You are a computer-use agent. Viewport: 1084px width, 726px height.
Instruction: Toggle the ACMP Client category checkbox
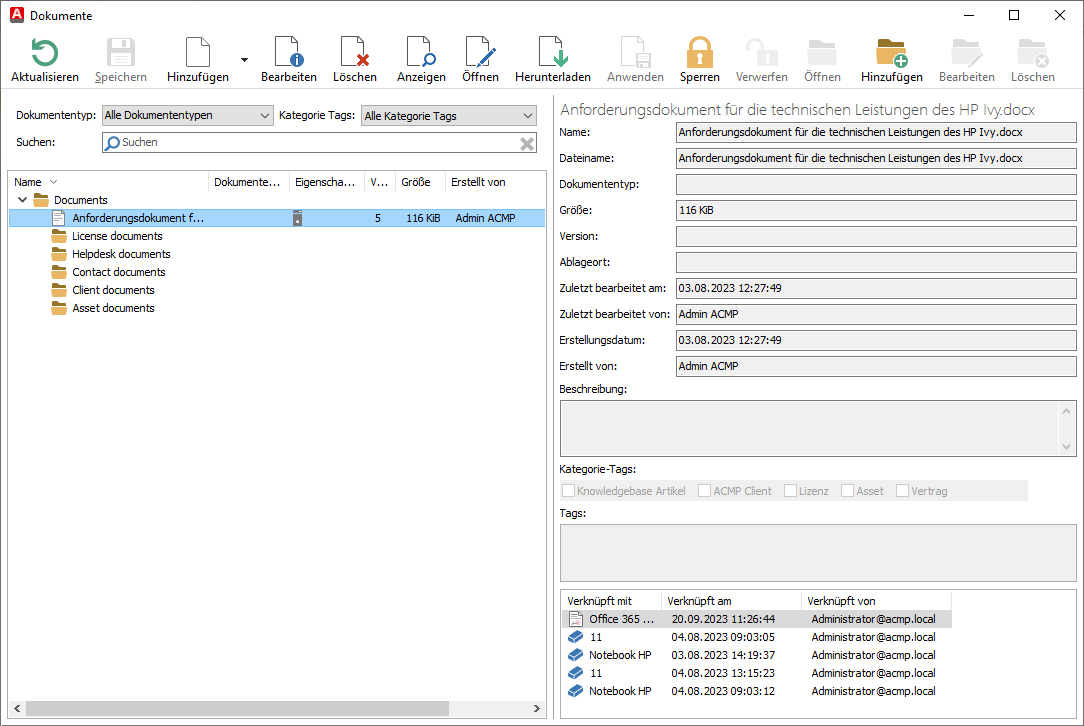pos(704,491)
